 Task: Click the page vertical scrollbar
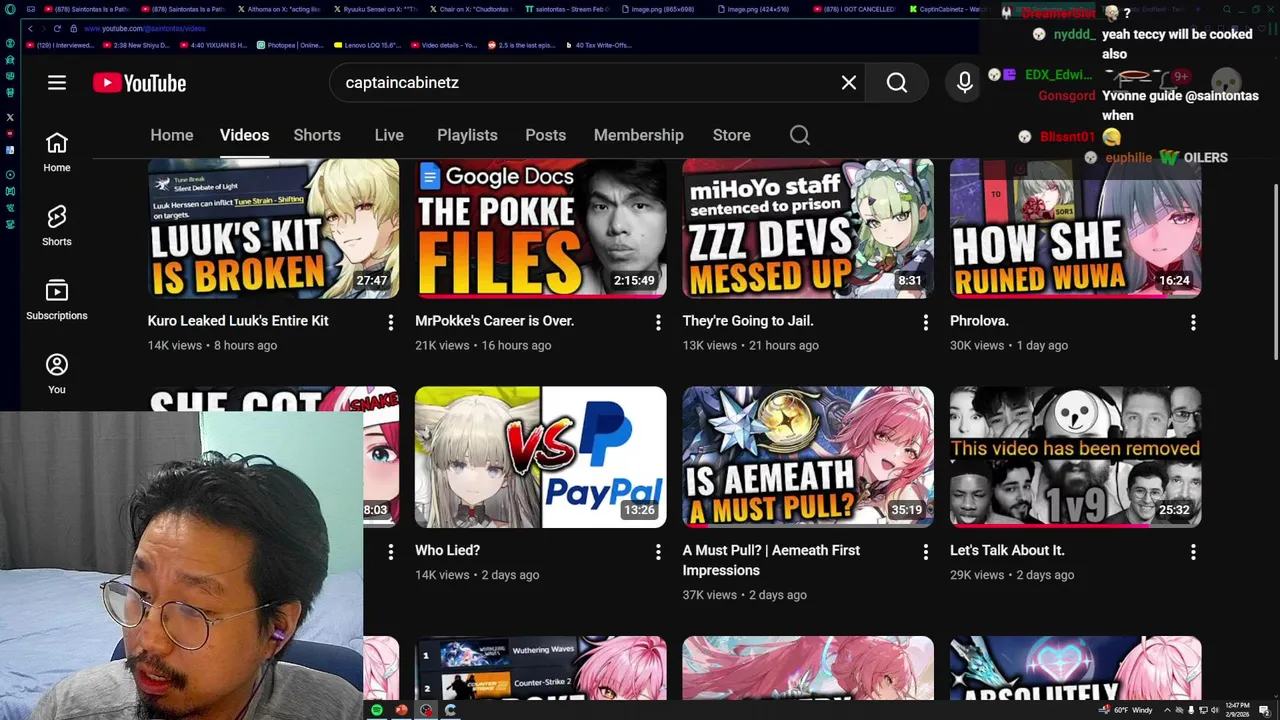point(1275,272)
